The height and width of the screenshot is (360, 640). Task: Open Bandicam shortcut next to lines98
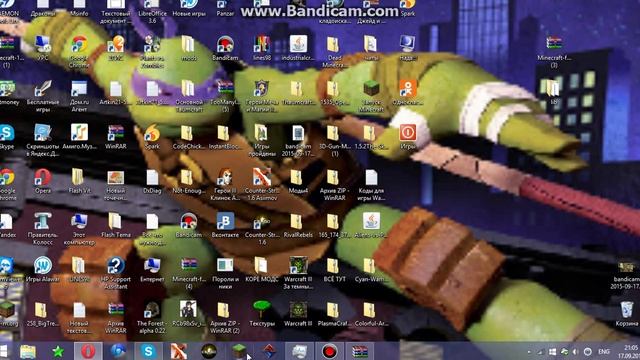click(x=225, y=48)
